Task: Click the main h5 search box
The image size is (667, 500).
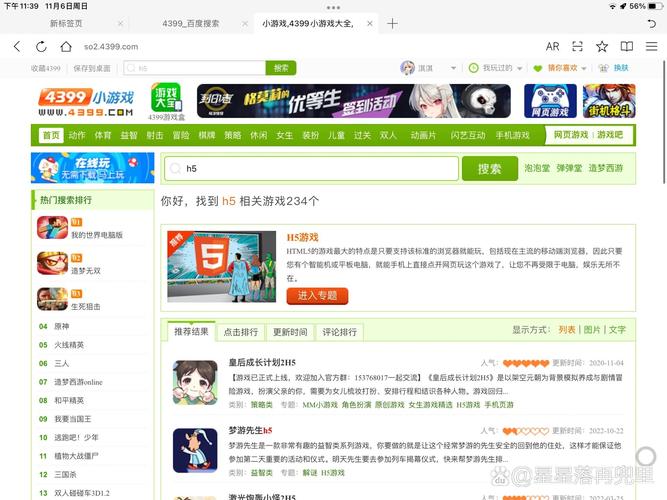Action: tap(311, 169)
